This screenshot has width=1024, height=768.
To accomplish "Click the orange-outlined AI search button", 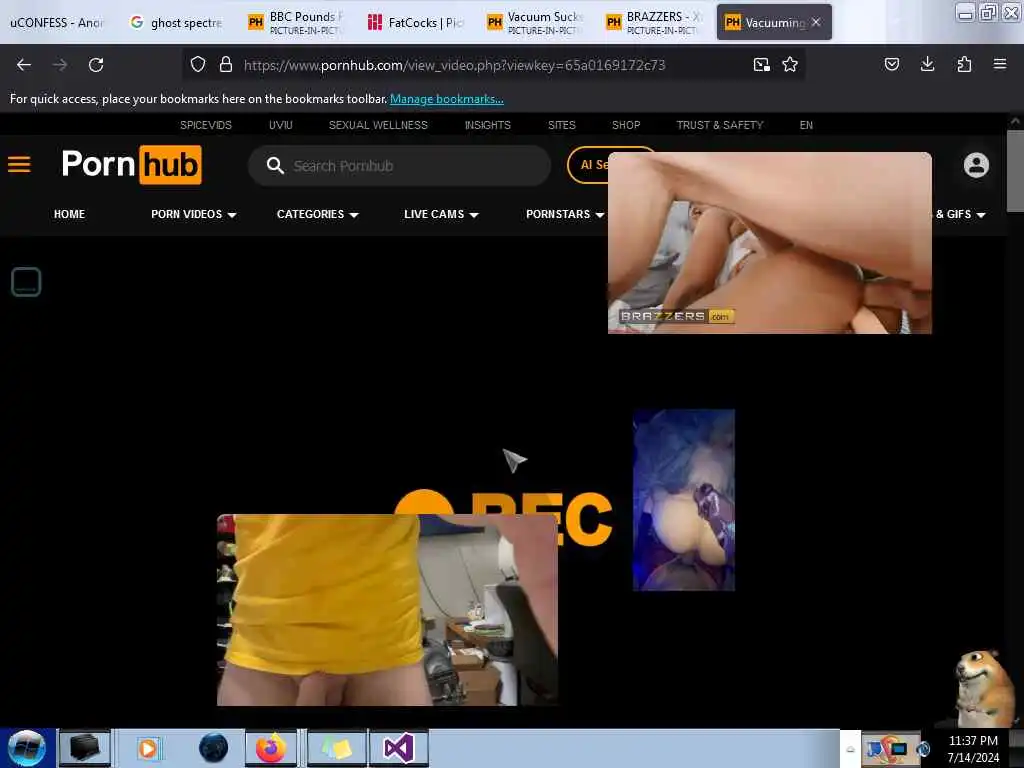I will 588,165.
